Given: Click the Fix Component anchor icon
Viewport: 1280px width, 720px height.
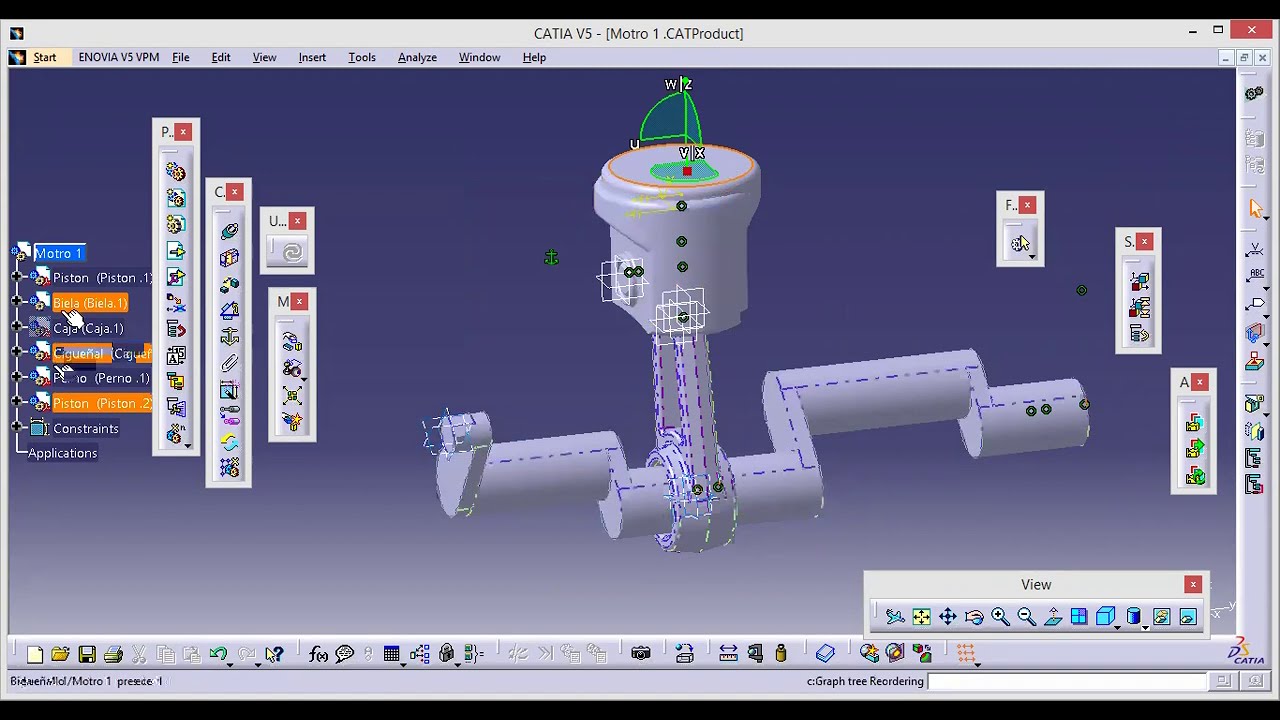Looking at the screenshot, I should (229, 336).
